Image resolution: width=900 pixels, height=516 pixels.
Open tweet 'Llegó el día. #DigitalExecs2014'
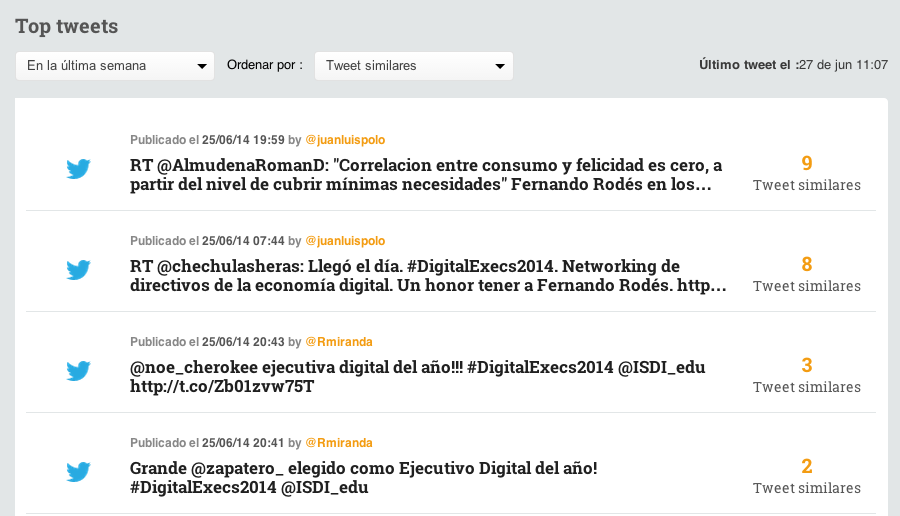(428, 276)
